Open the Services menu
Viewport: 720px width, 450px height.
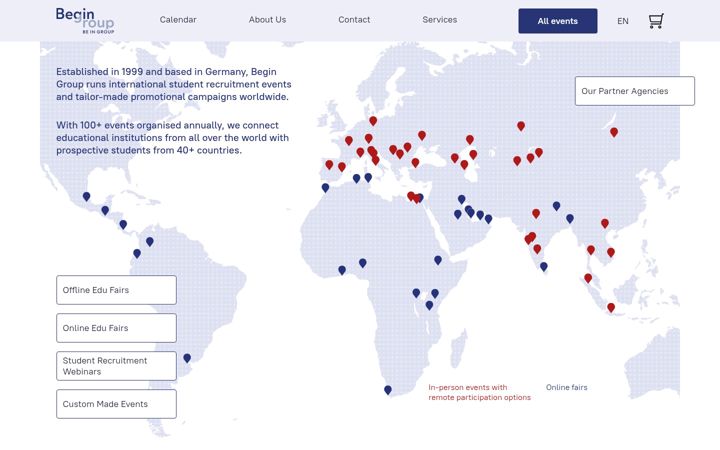click(439, 20)
